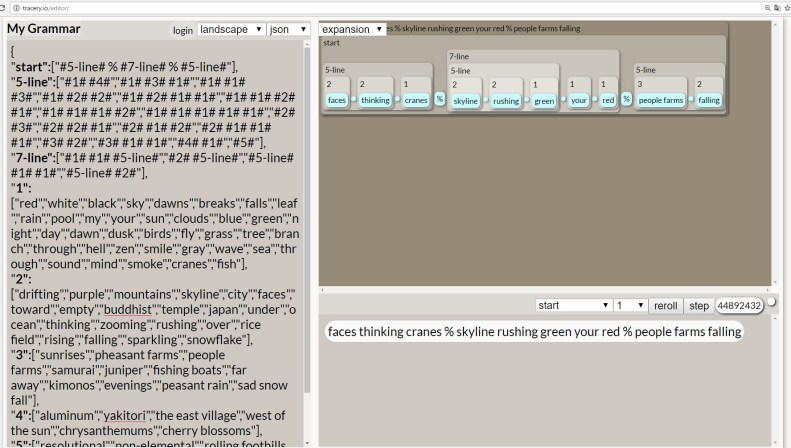Toggle the small circle next to seed
This screenshot has width=791, height=448.
(771, 301)
